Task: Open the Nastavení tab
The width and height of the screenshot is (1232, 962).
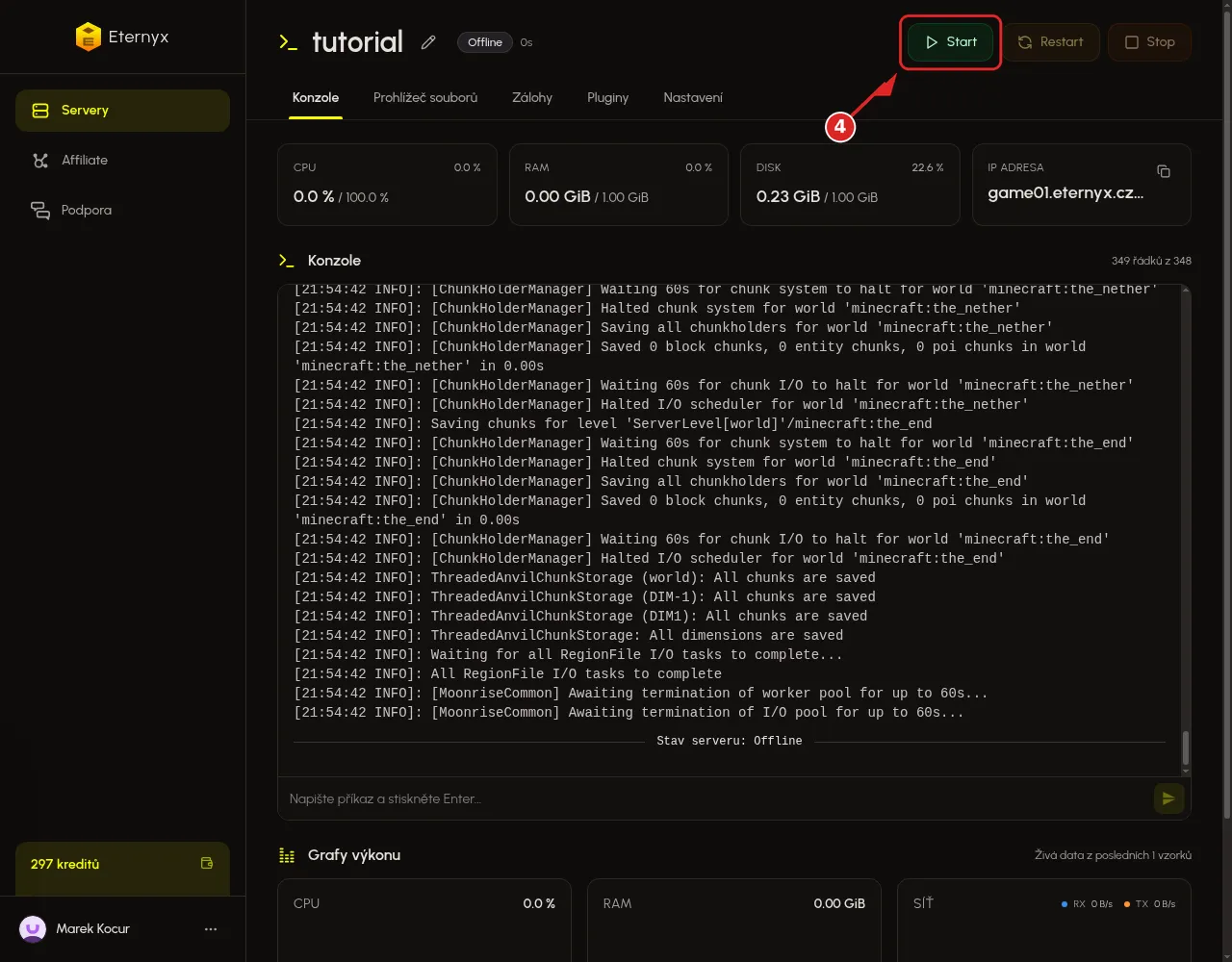Action: [693, 98]
